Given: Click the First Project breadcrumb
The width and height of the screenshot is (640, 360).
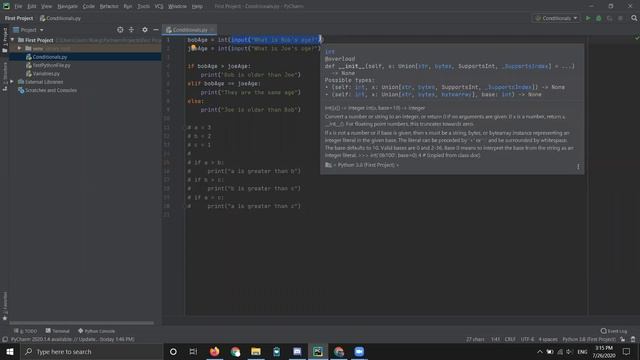Looking at the screenshot, I should [x=19, y=18].
